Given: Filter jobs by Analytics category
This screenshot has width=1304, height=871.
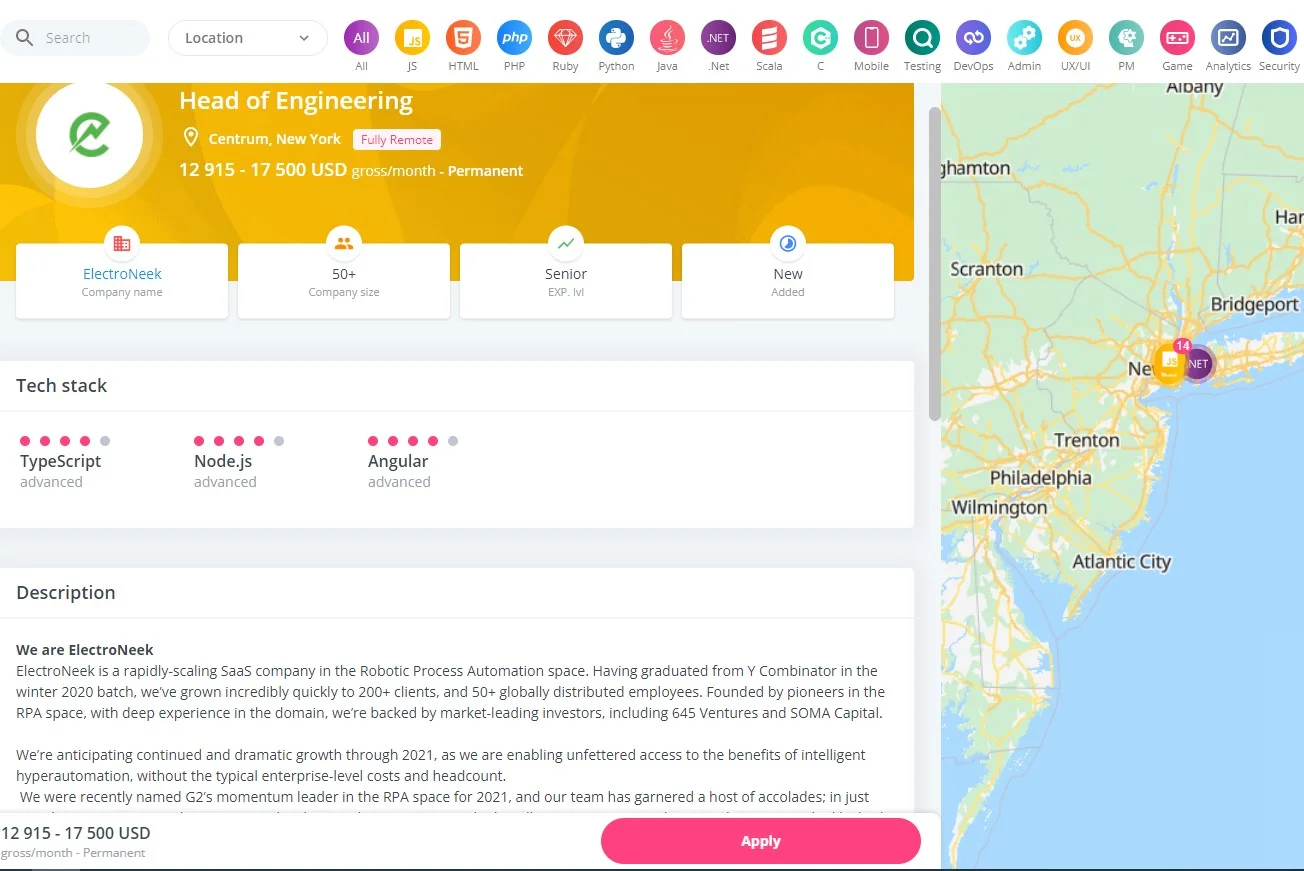Looking at the screenshot, I should click(x=1228, y=38).
